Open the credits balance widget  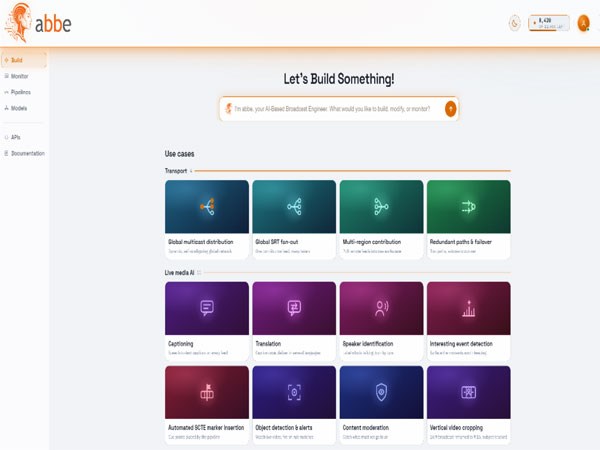[x=549, y=23]
